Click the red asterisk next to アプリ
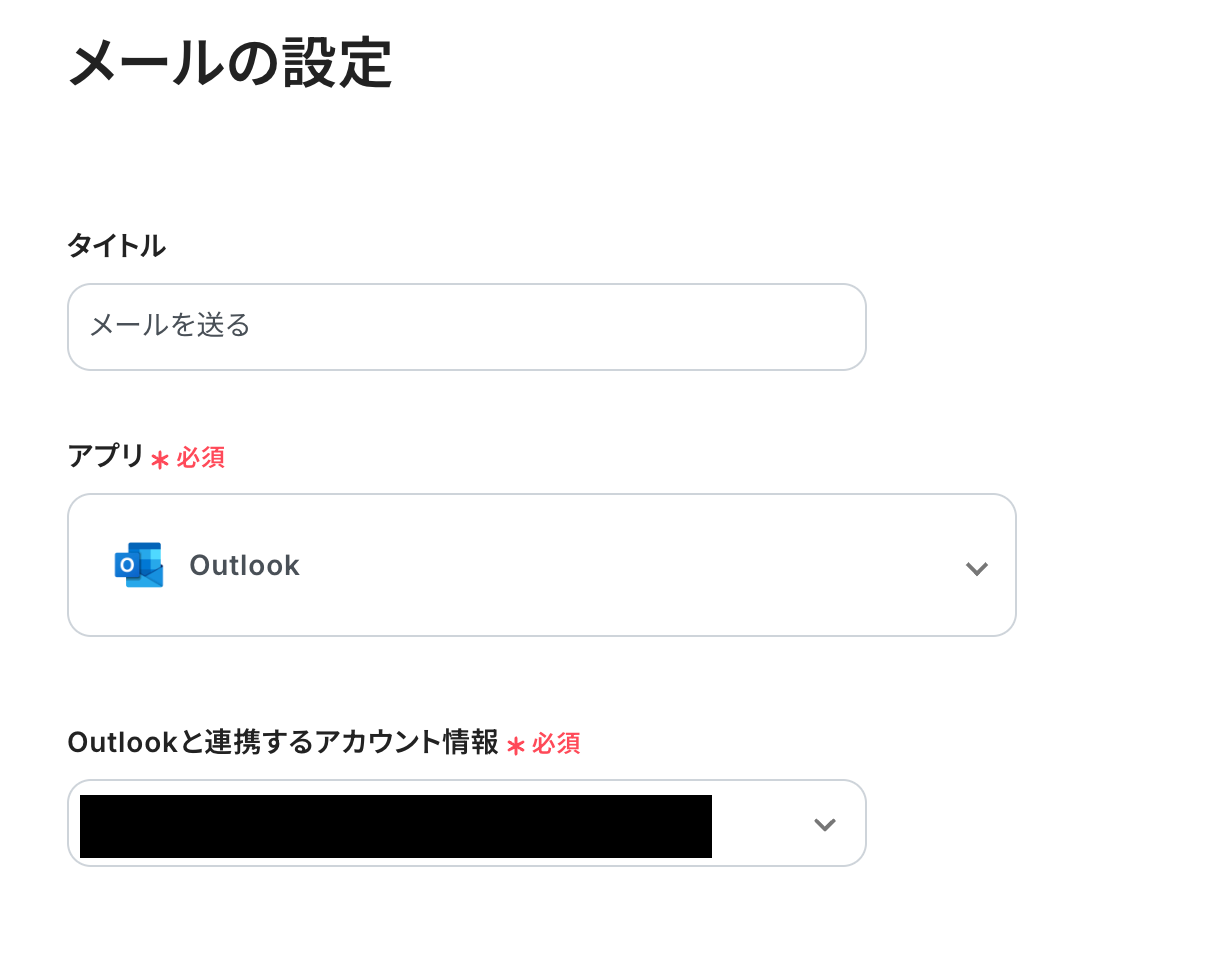Screen dimensions: 1208x976 (x=160, y=459)
